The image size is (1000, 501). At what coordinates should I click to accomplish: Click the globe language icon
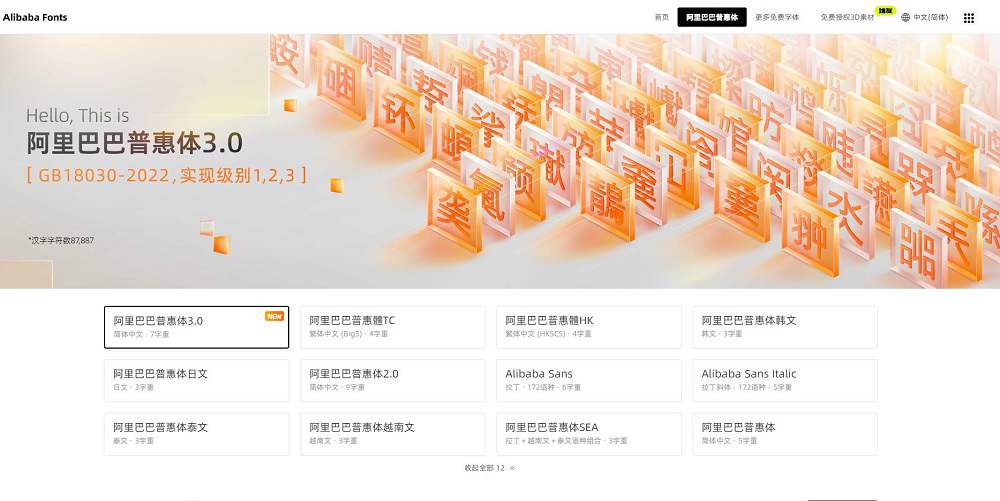(x=906, y=17)
